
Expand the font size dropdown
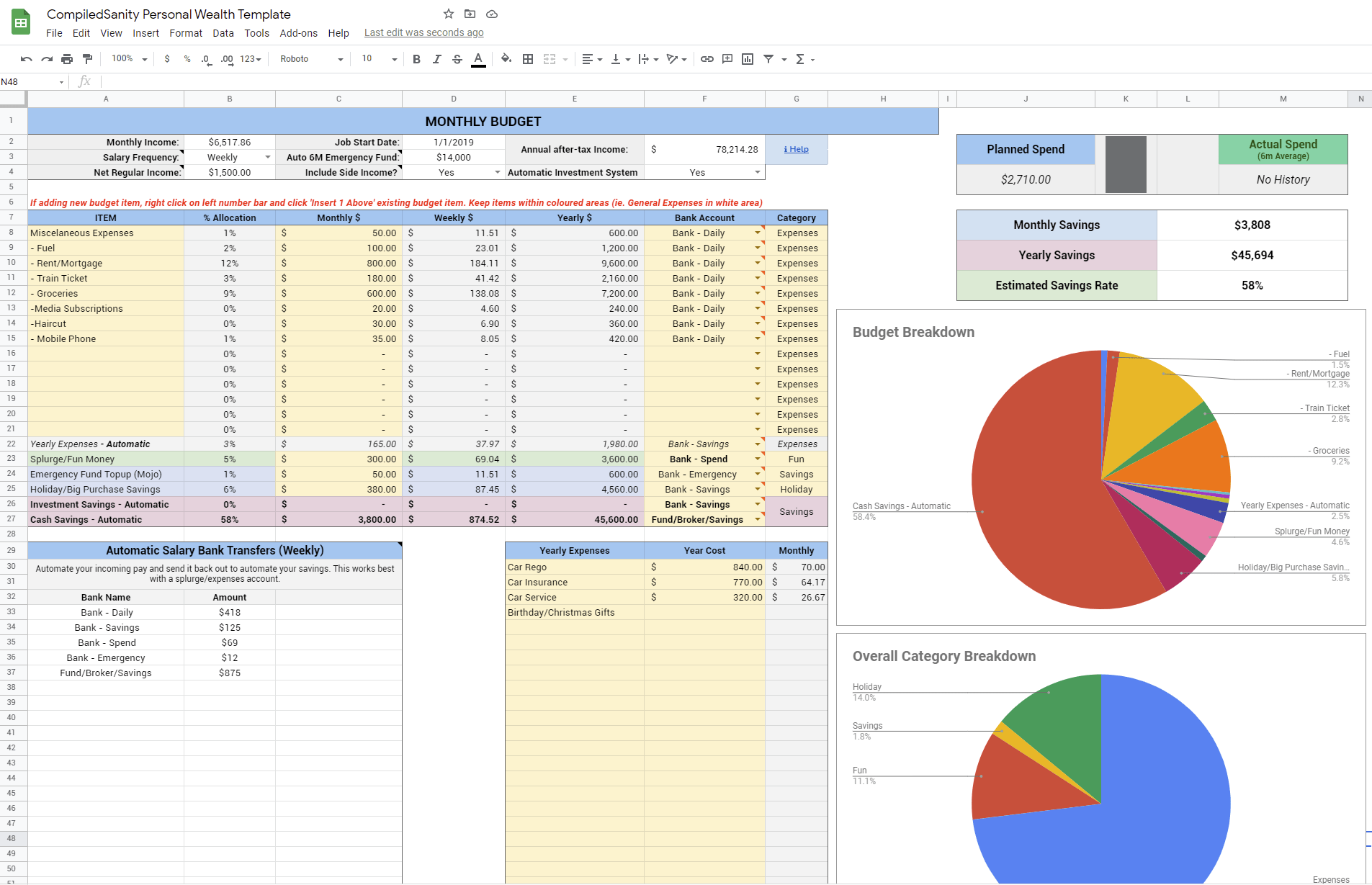tap(393, 59)
